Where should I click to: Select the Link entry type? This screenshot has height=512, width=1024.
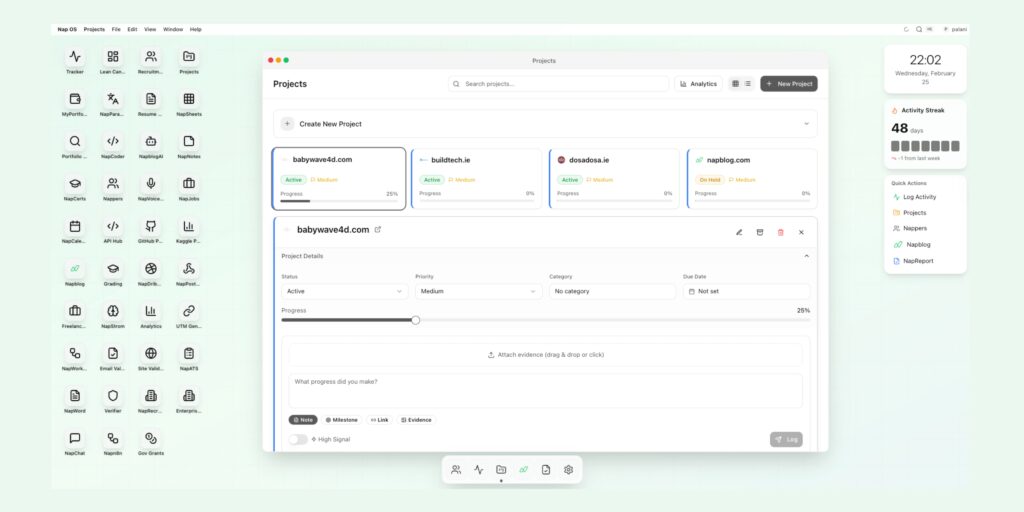click(x=379, y=420)
